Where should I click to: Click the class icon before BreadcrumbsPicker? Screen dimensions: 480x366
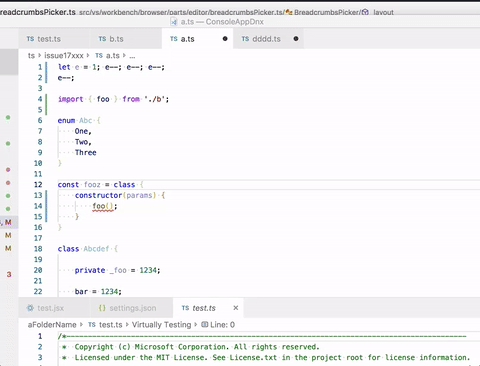click(289, 12)
